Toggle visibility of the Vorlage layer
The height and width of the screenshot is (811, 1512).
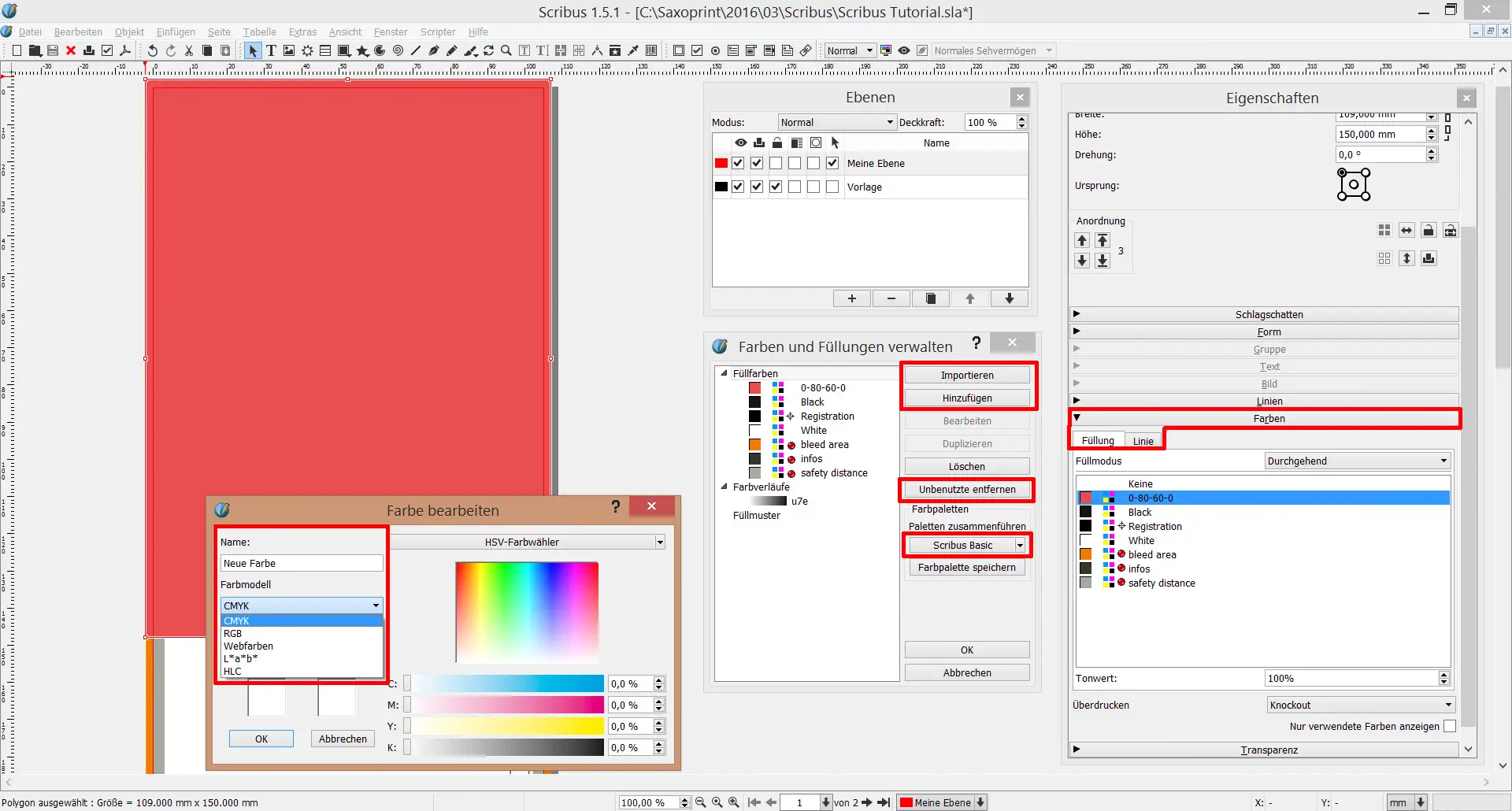pos(738,187)
